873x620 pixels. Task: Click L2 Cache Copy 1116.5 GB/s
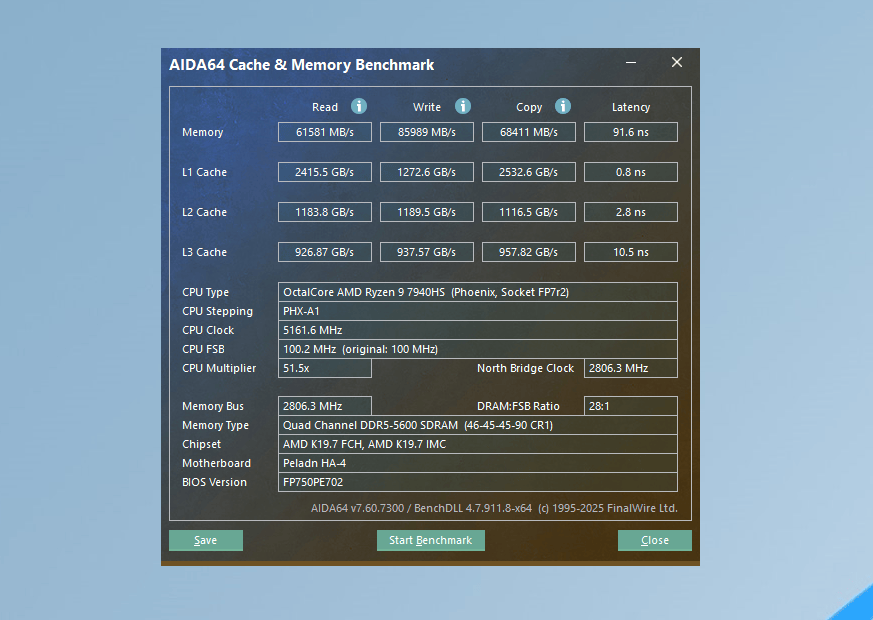click(528, 213)
